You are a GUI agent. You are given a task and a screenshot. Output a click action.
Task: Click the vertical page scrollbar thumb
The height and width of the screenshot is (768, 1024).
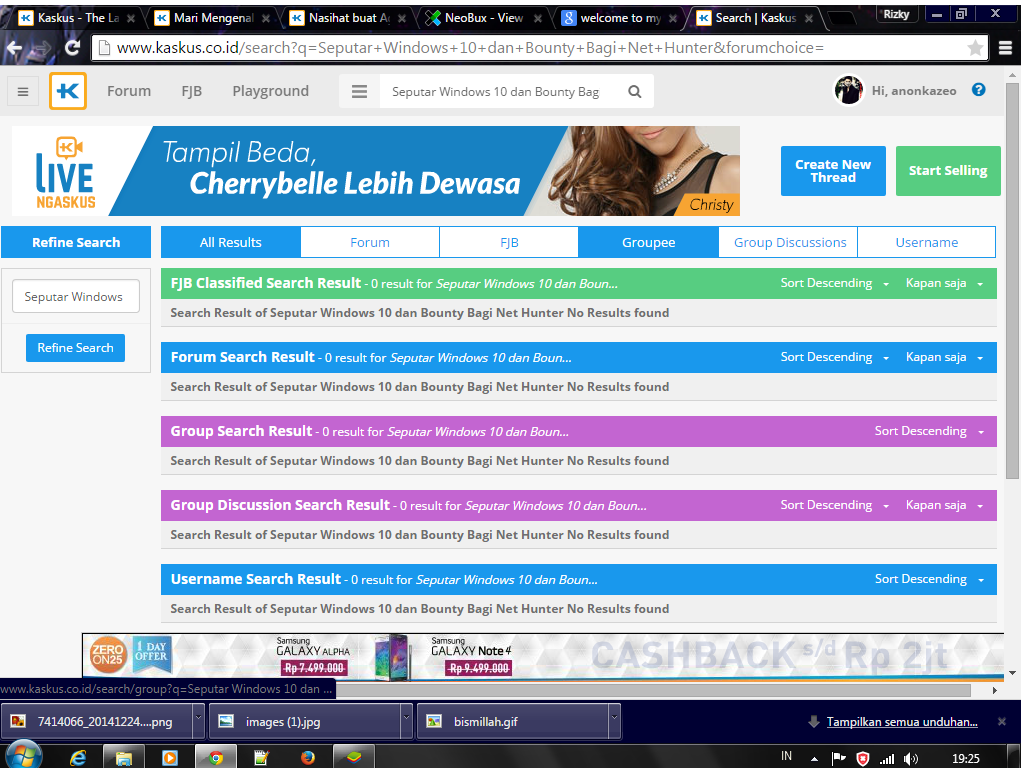coord(1012,281)
